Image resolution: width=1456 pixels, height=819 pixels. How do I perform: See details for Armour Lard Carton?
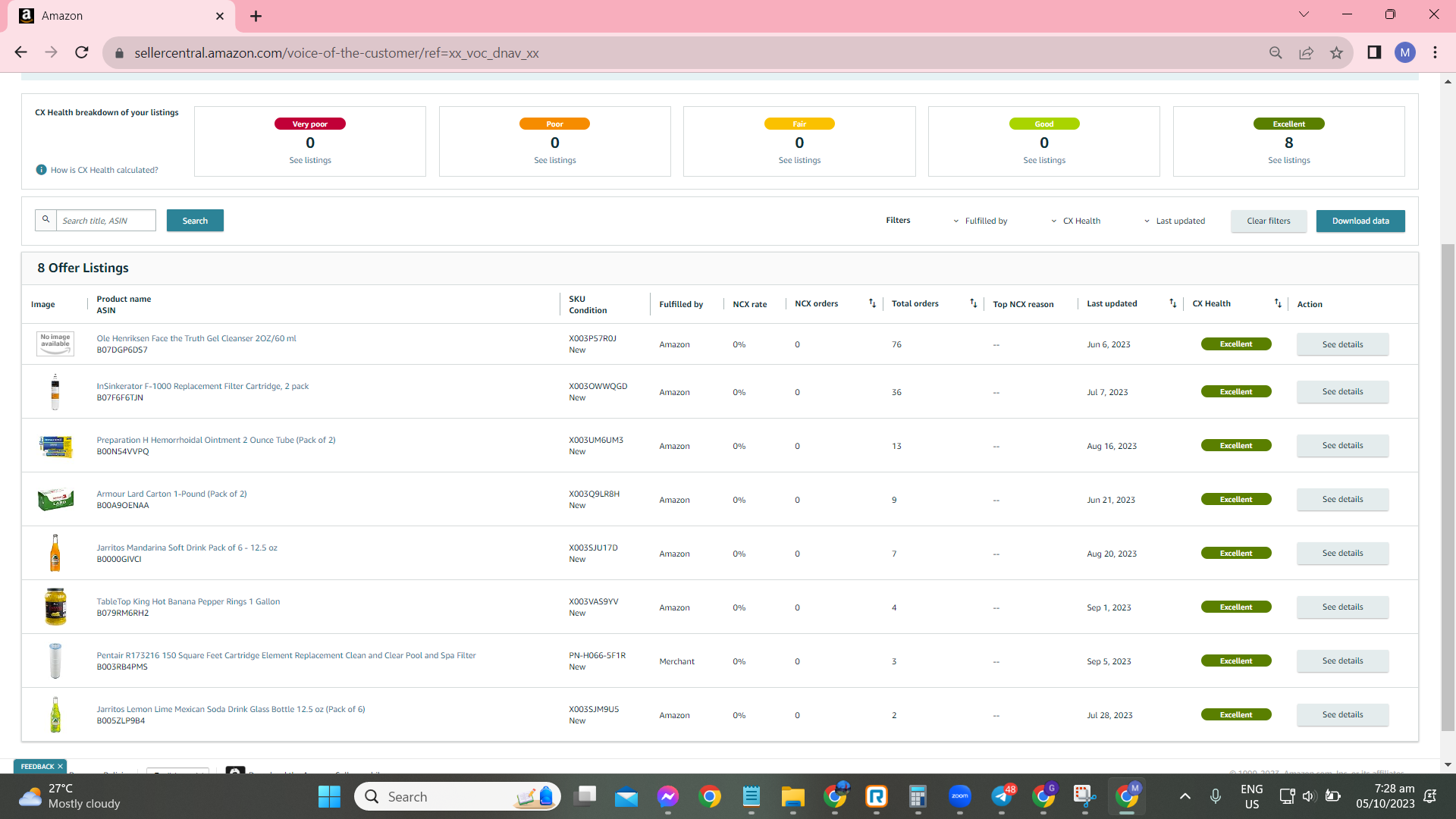pyautogui.click(x=1342, y=500)
